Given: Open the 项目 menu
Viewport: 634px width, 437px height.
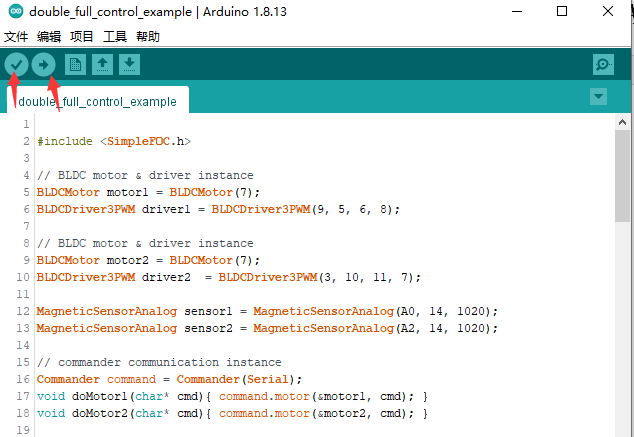Looking at the screenshot, I should click(x=82, y=37).
